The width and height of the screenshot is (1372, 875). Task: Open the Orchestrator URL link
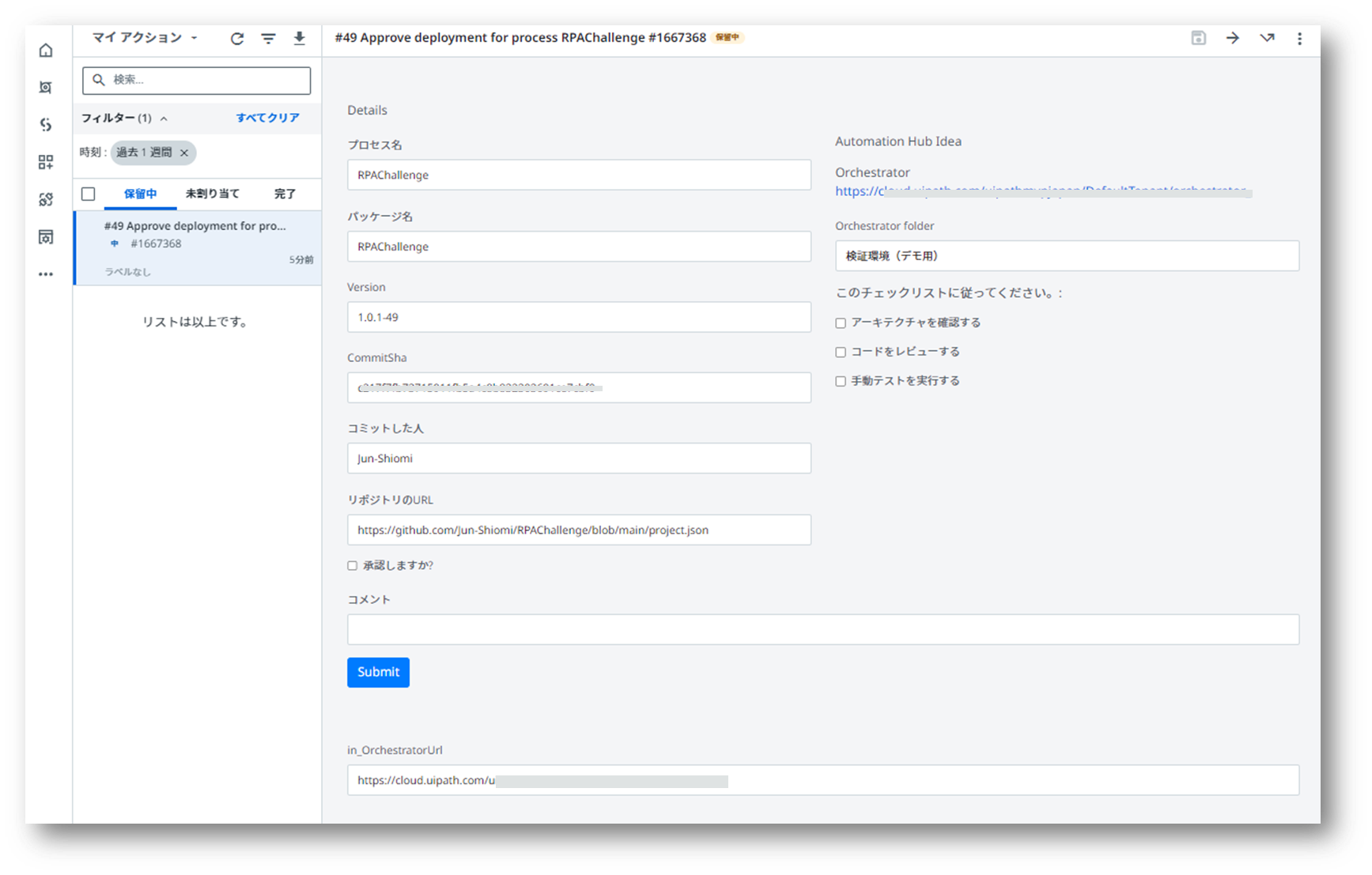pos(1043,191)
